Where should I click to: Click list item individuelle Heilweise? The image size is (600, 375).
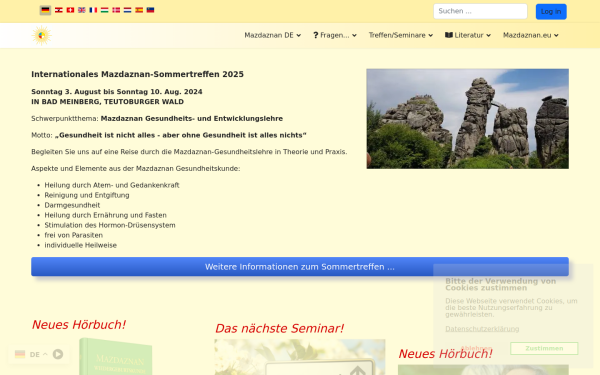point(80,245)
